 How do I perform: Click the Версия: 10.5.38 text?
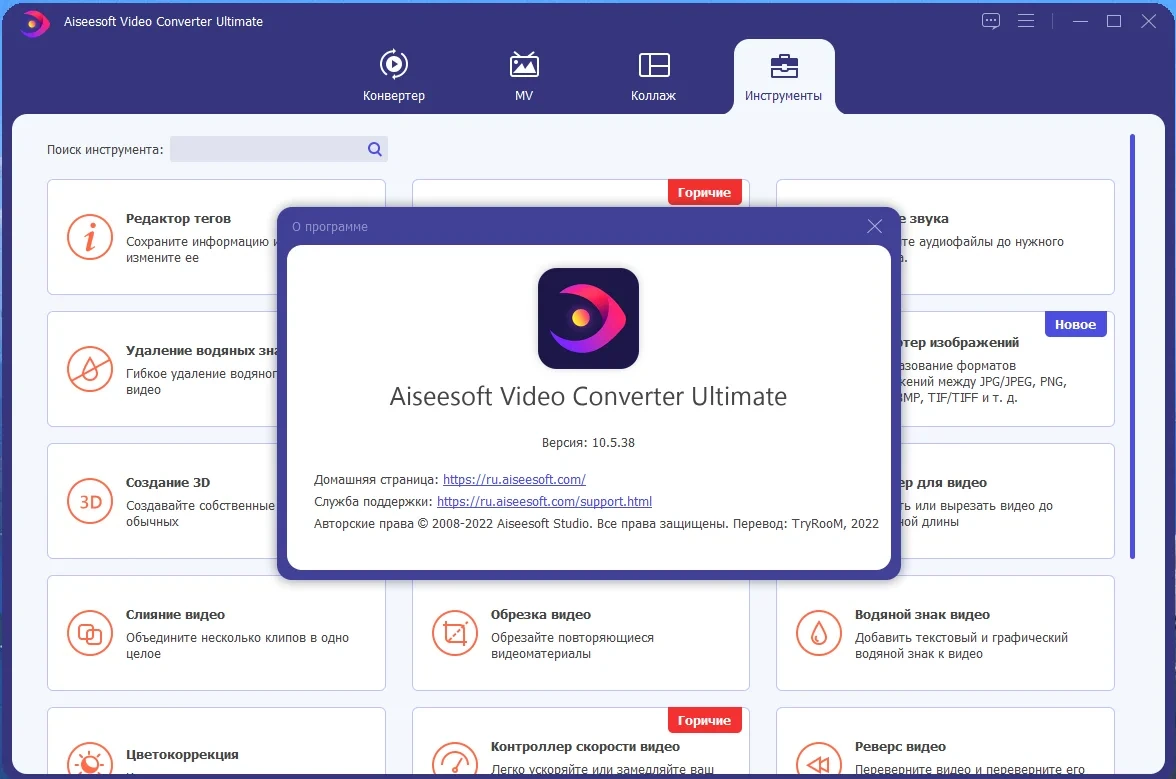click(x=588, y=442)
